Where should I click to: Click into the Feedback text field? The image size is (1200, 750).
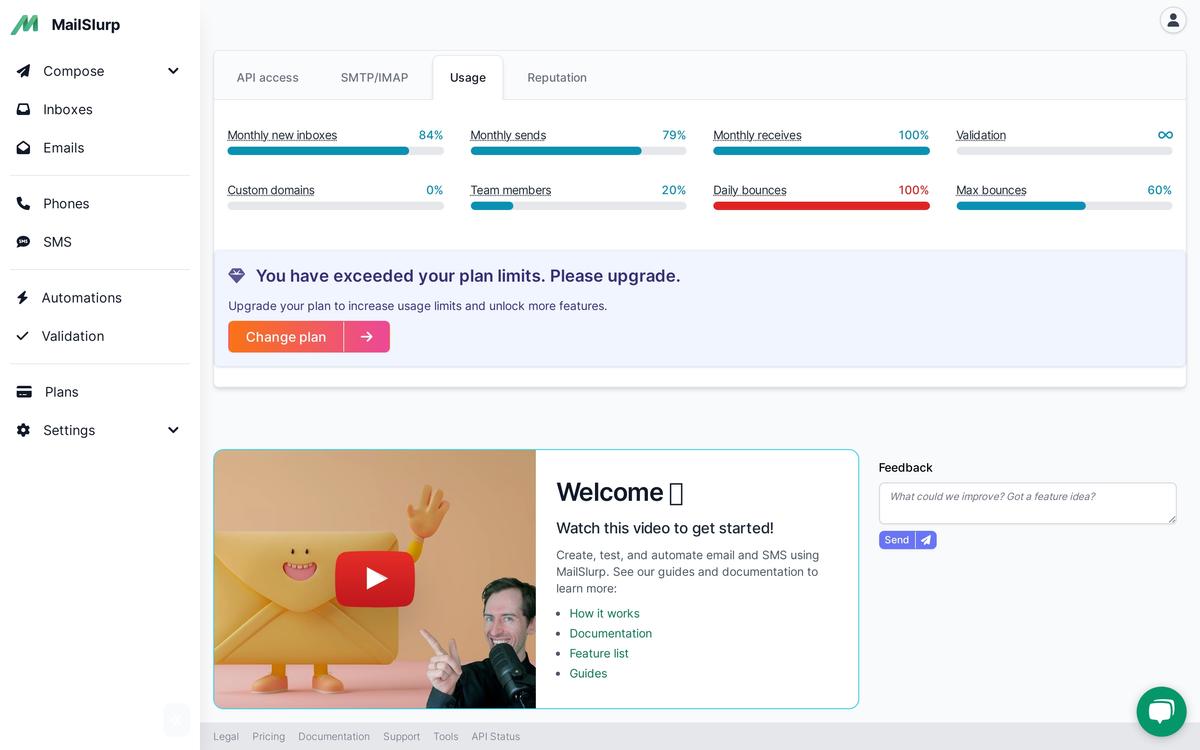click(1027, 503)
